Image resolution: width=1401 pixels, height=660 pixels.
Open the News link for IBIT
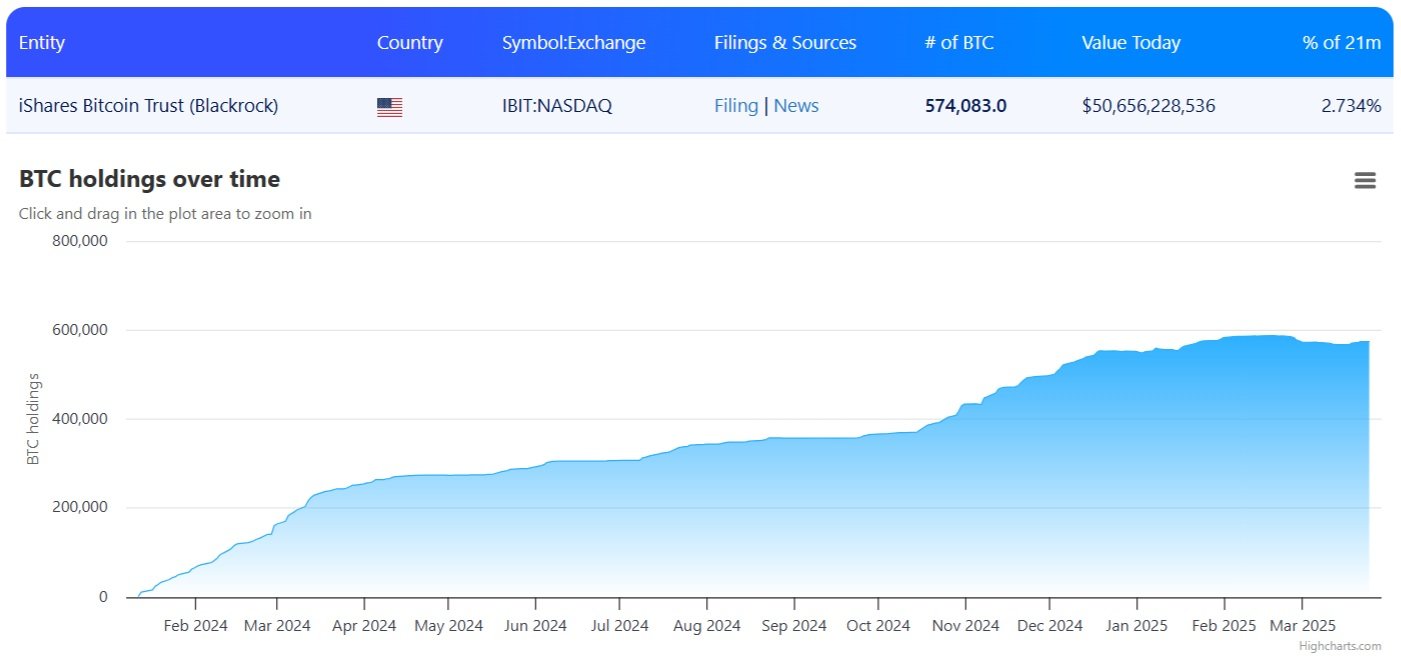click(x=796, y=106)
